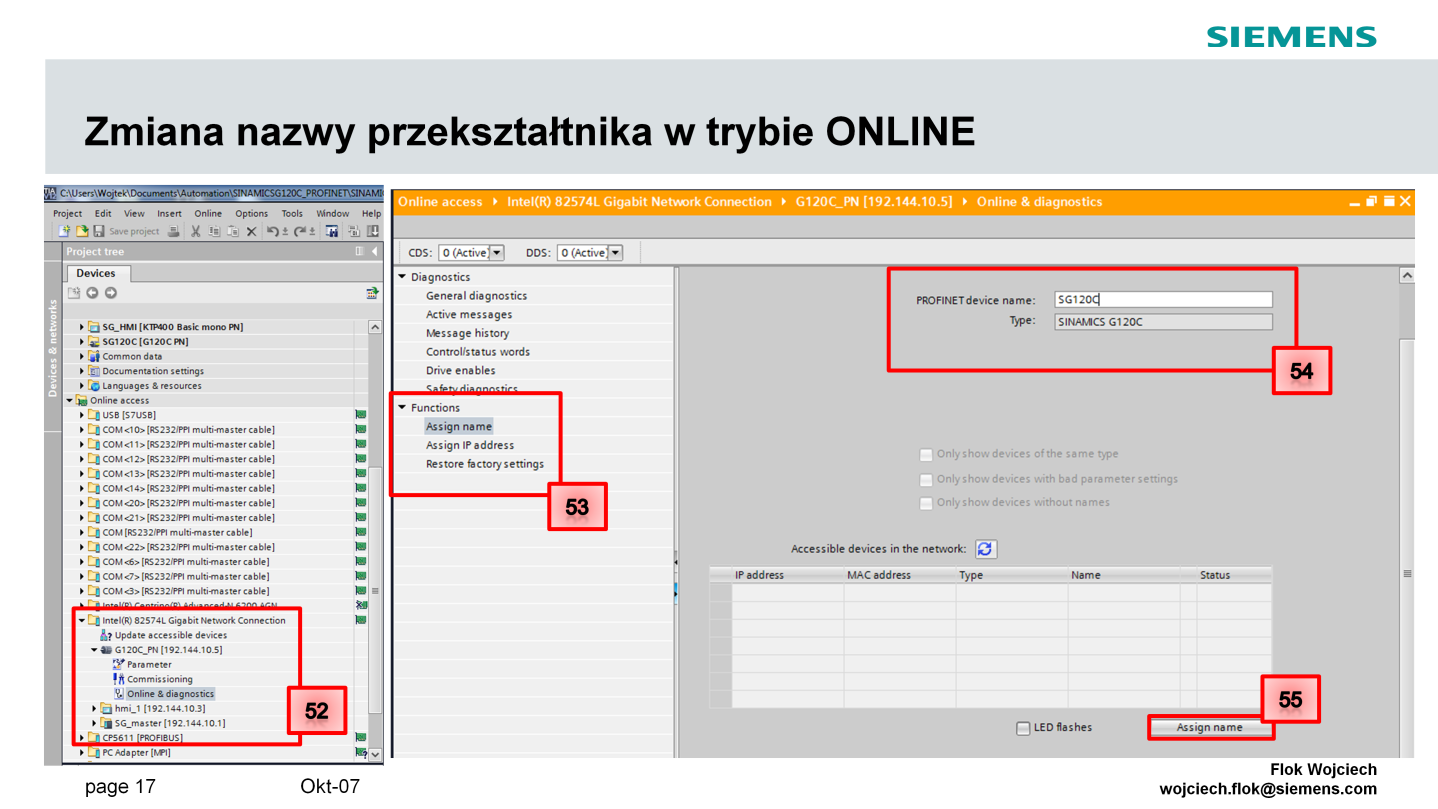Click the Redo arrow icon
1438x809 pixels.
300,231
